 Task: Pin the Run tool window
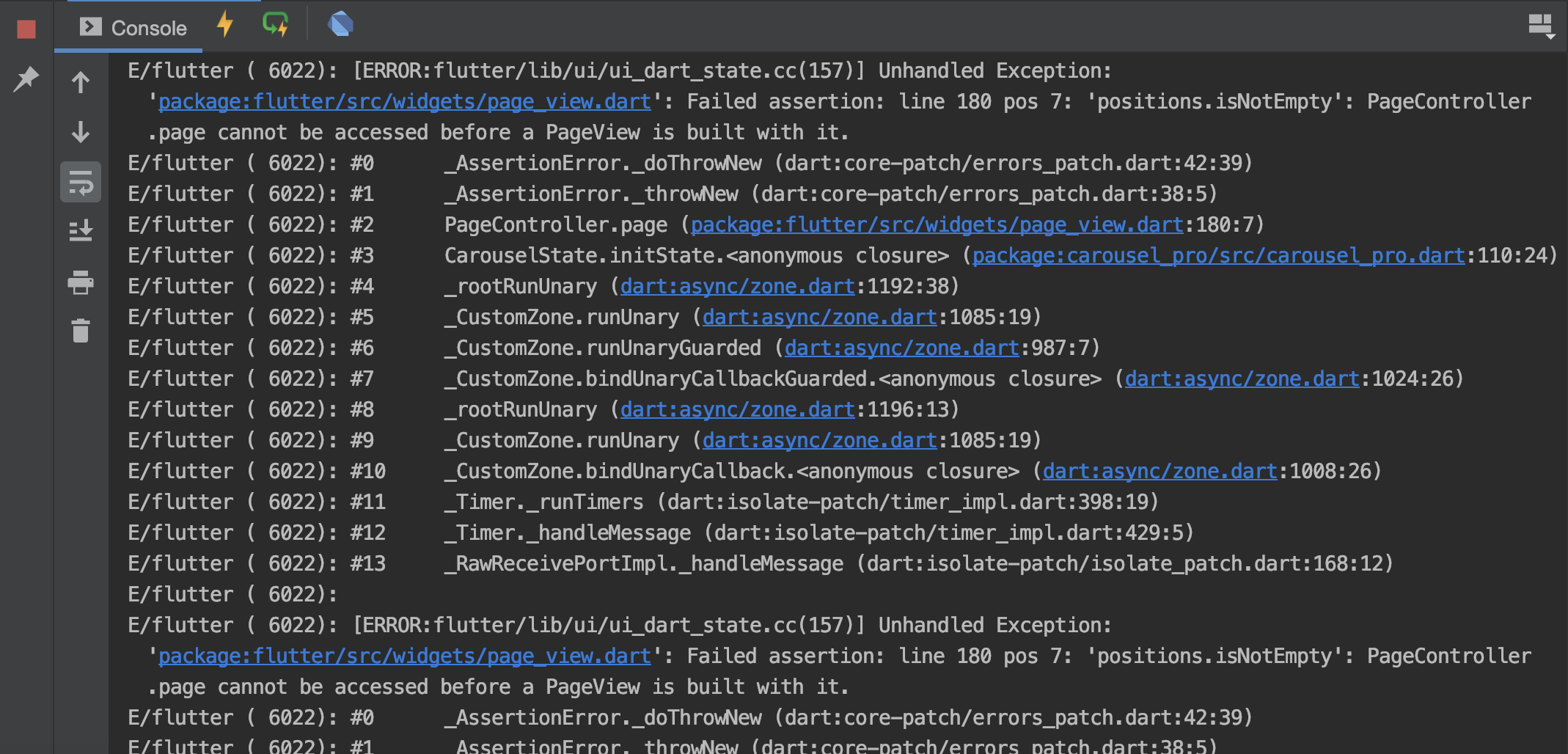(26, 78)
